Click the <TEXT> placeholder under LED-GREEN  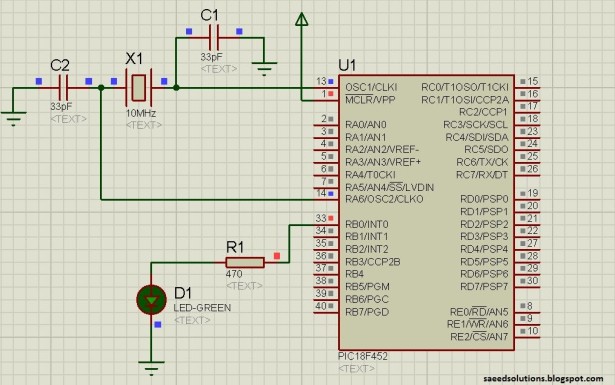[192, 320]
